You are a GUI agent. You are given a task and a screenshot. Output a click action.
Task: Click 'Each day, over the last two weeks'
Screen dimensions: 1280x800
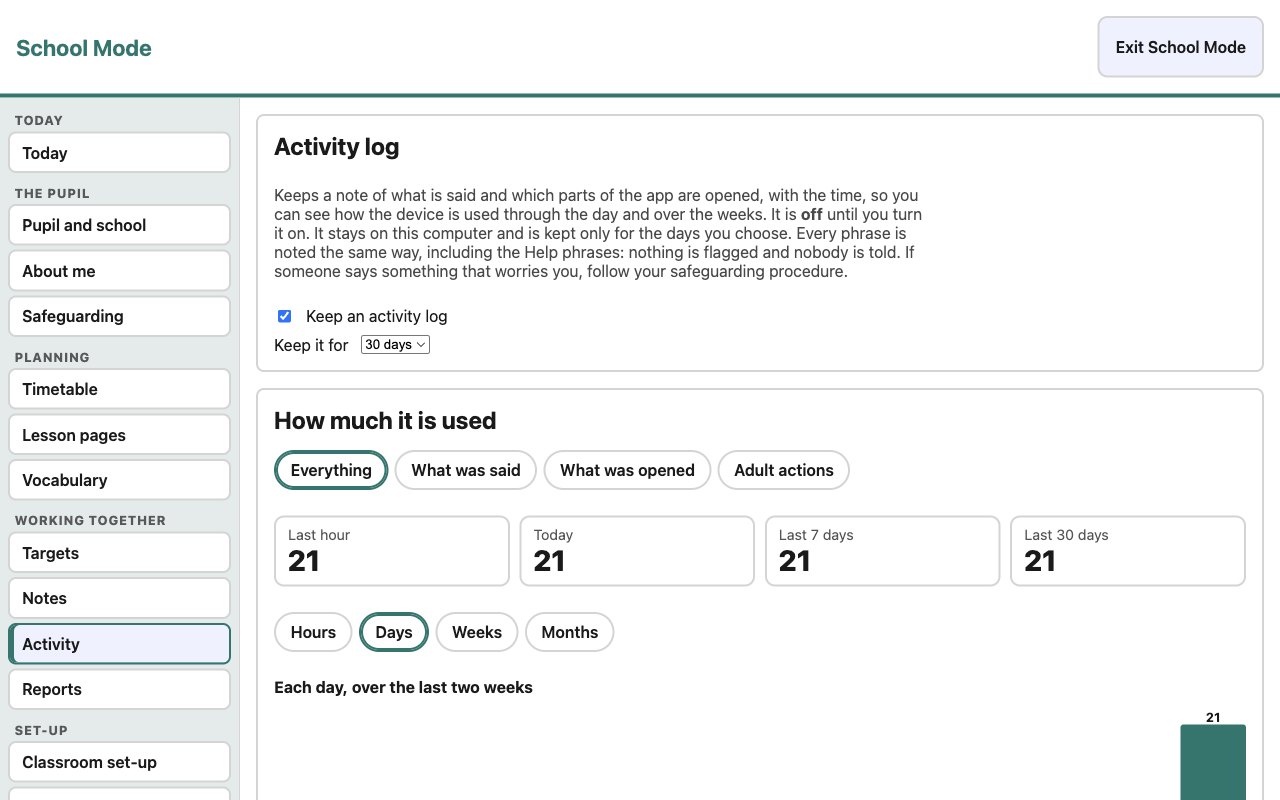403,688
